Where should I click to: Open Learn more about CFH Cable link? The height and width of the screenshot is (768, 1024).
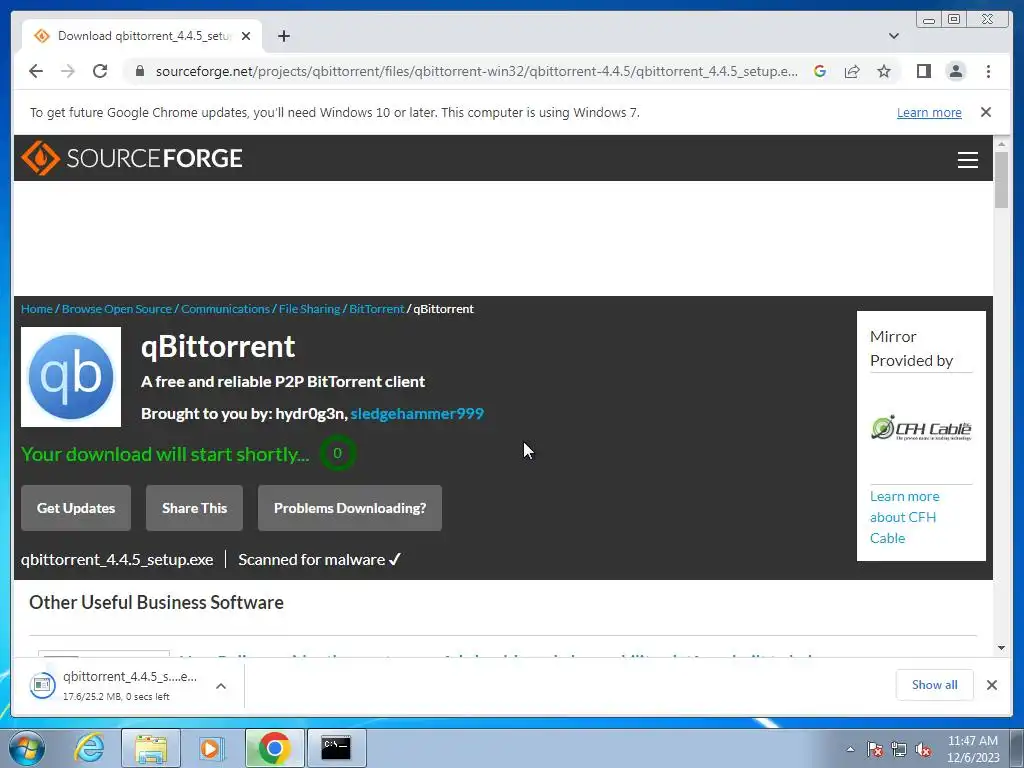[x=904, y=517]
